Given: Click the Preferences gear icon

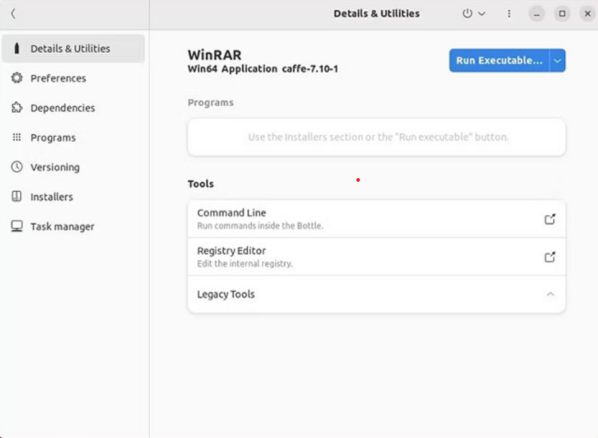Looking at the screenshot, I should pos(16,78).
